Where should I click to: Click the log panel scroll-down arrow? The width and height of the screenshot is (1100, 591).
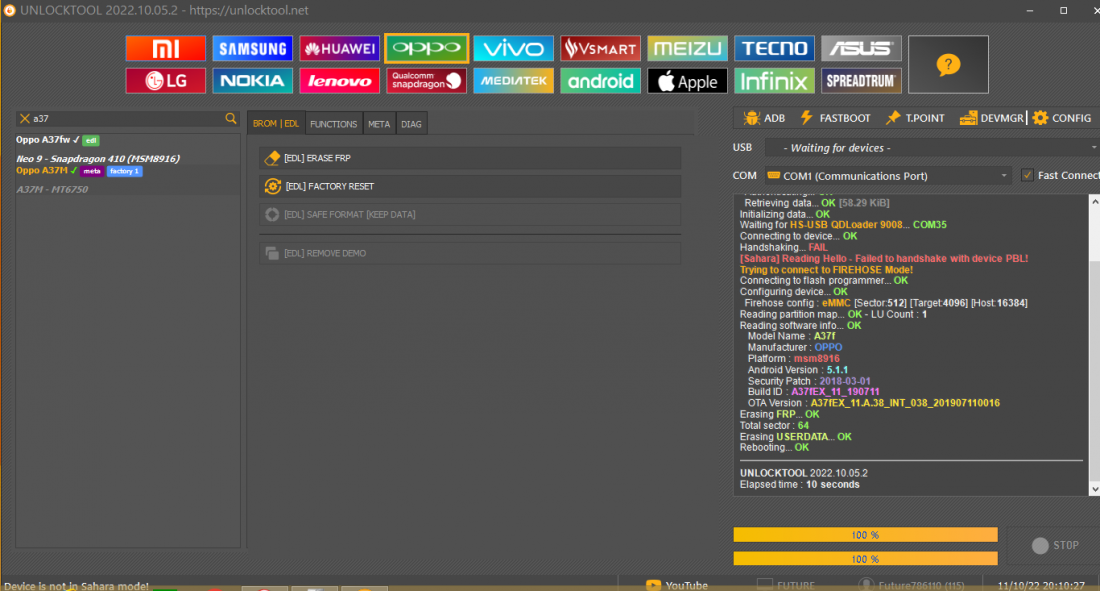1094,490
